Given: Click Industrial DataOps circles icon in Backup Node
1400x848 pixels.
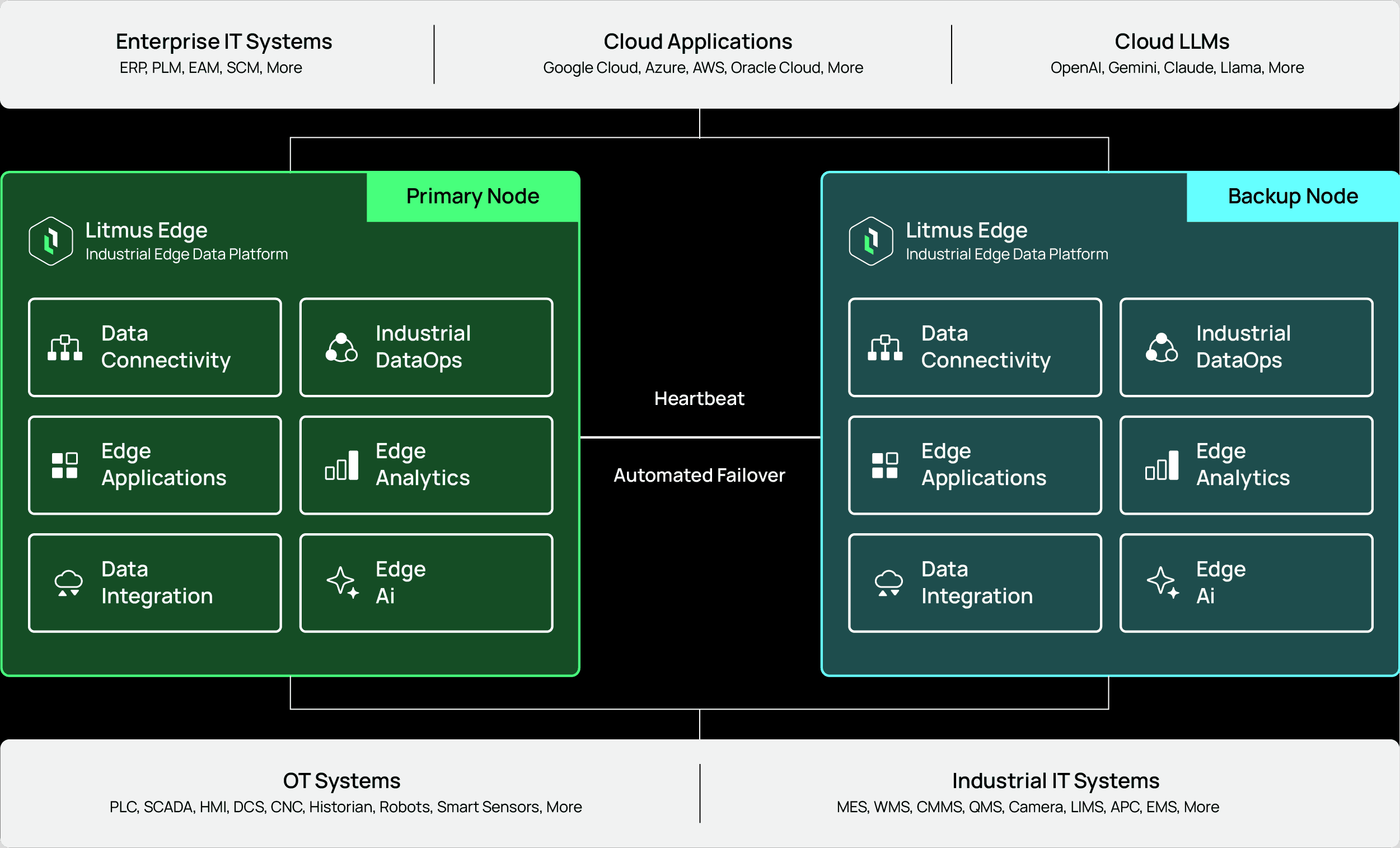Looking at the screenshot, I should click(1162, 347).
